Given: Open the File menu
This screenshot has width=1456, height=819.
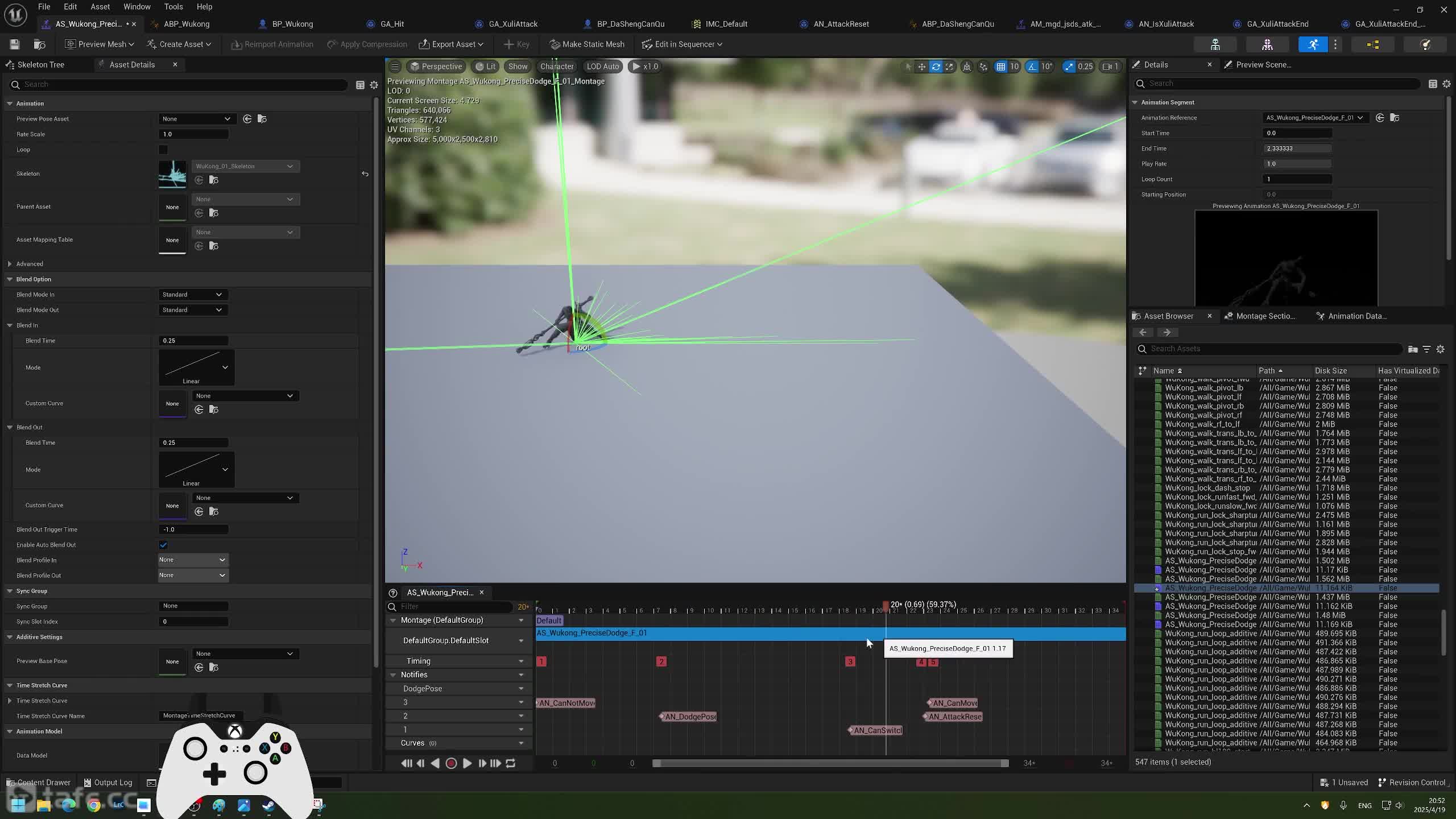Looking at the screenshot, I should point(44,7).
